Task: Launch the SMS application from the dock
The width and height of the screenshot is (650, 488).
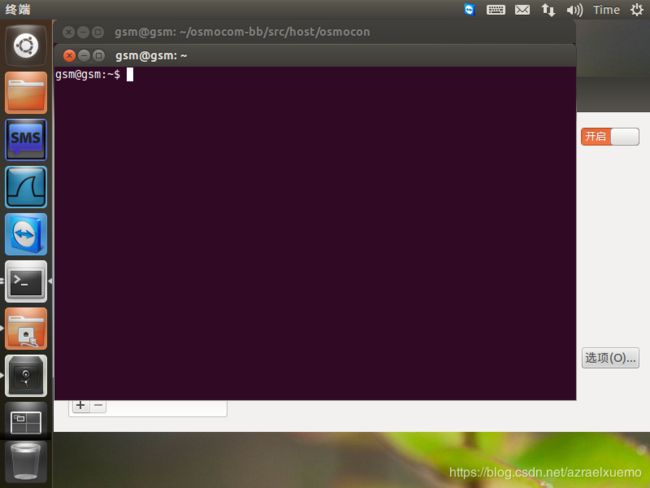Action: tap(26, 140)
